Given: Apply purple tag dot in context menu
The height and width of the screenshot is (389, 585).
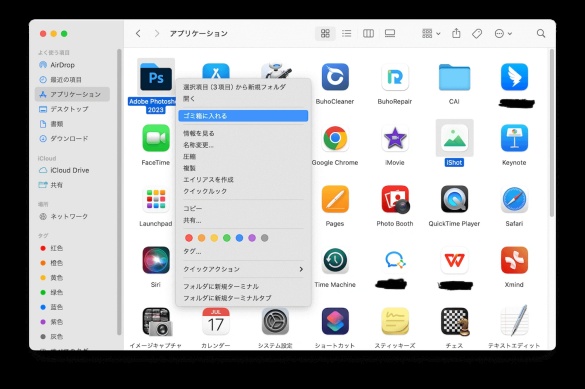Looking at the screenshot, I should click(252, 238).
